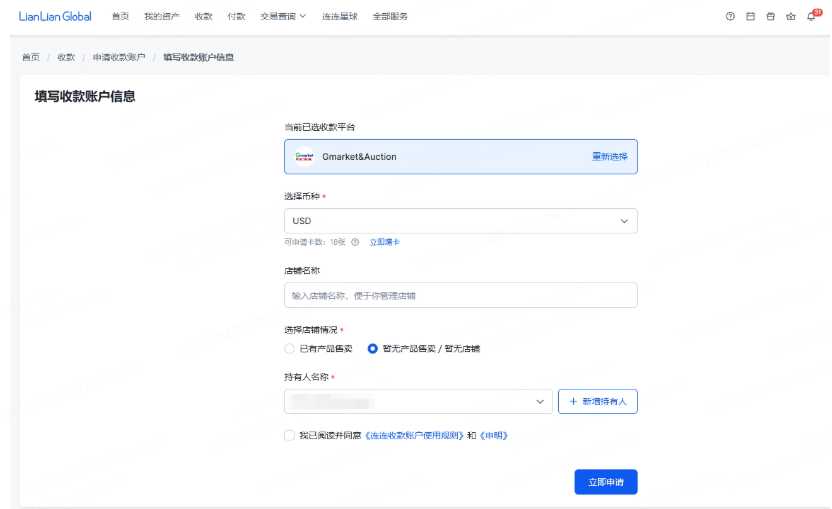This screenshot has width=832, height=509.
Task: Open 全部服务 in the navigation bar
Action: 389,17
